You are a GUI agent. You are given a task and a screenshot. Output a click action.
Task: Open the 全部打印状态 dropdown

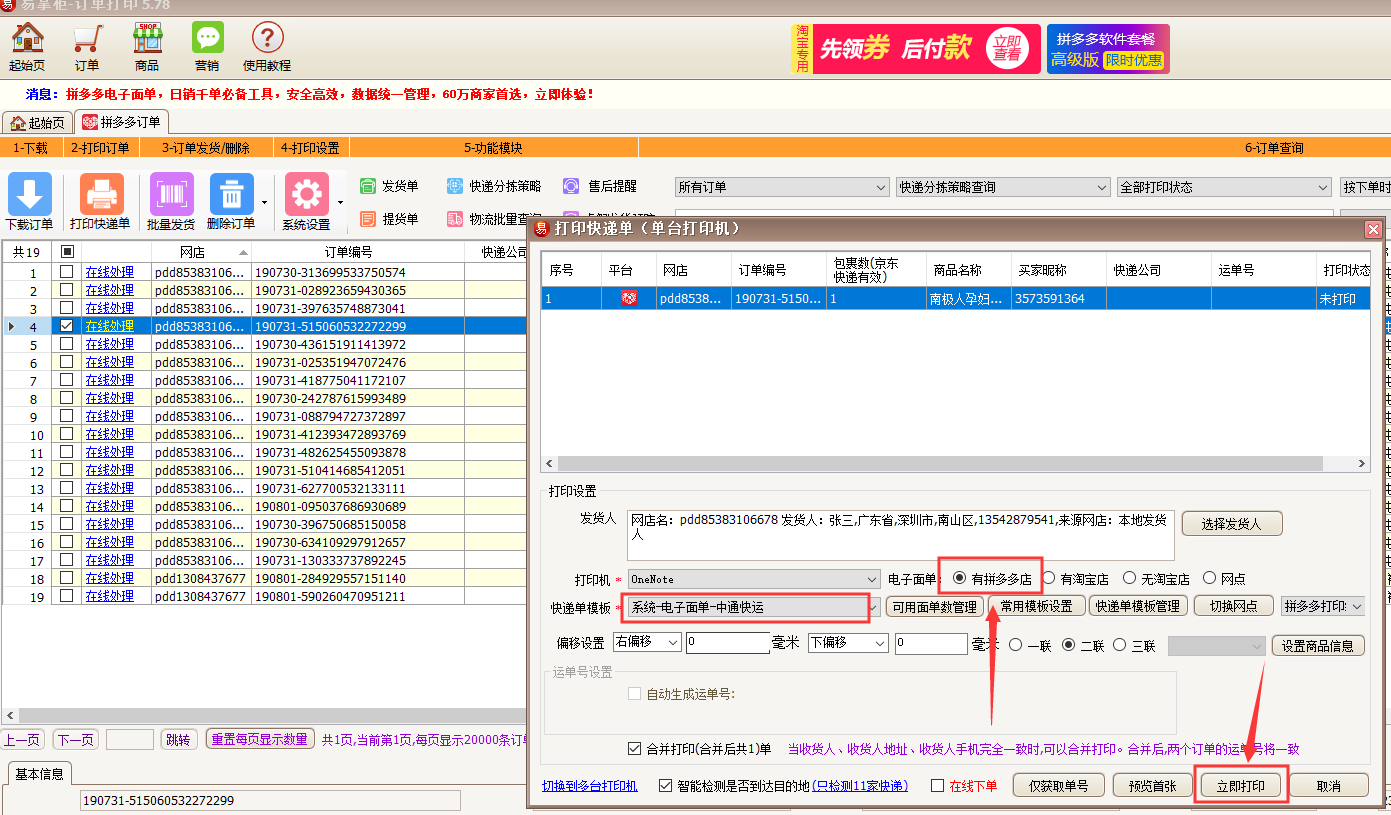tap(1224, 187)
